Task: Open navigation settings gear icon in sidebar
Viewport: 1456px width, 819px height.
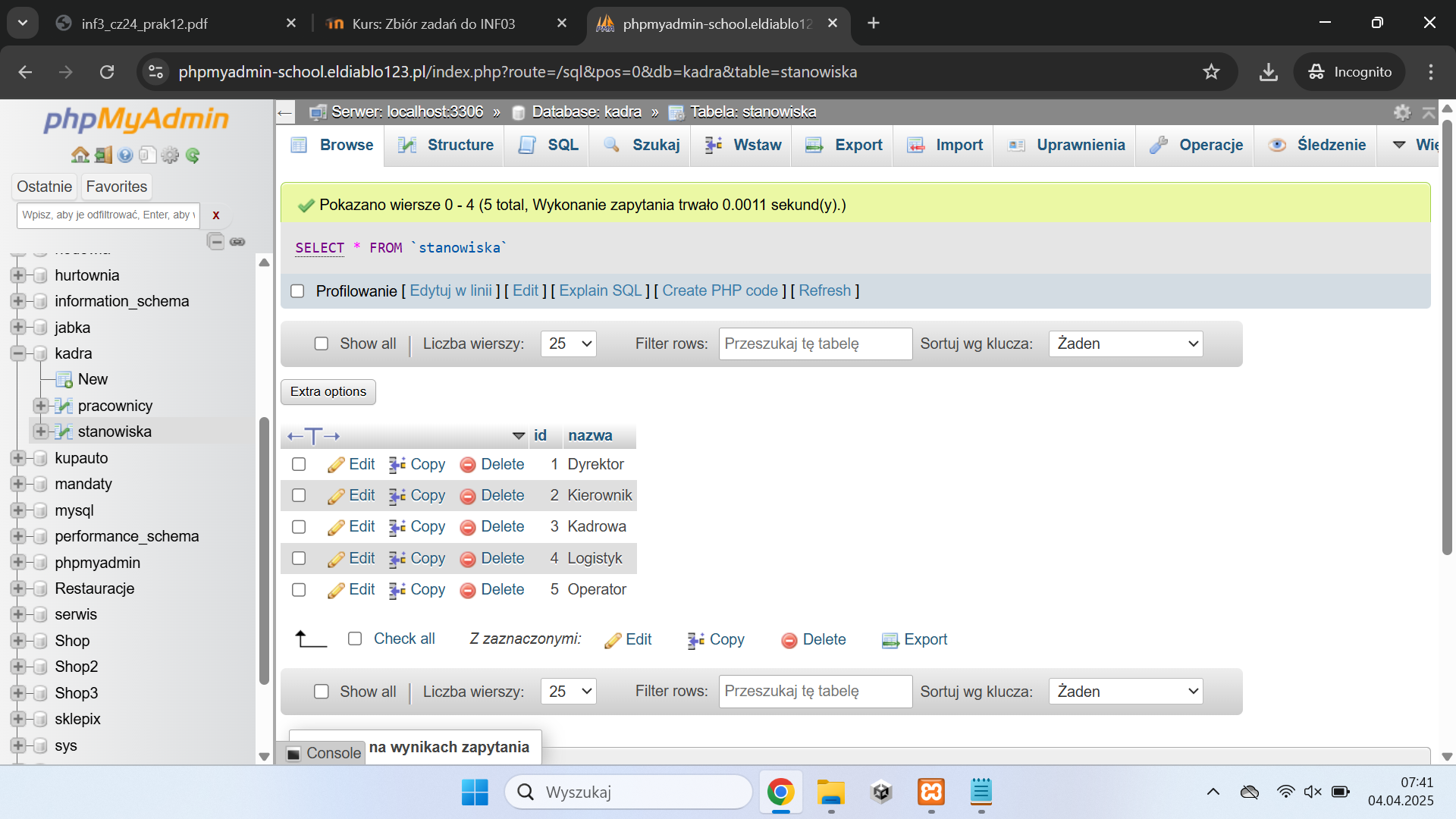Action: click(x=170, y=155)
